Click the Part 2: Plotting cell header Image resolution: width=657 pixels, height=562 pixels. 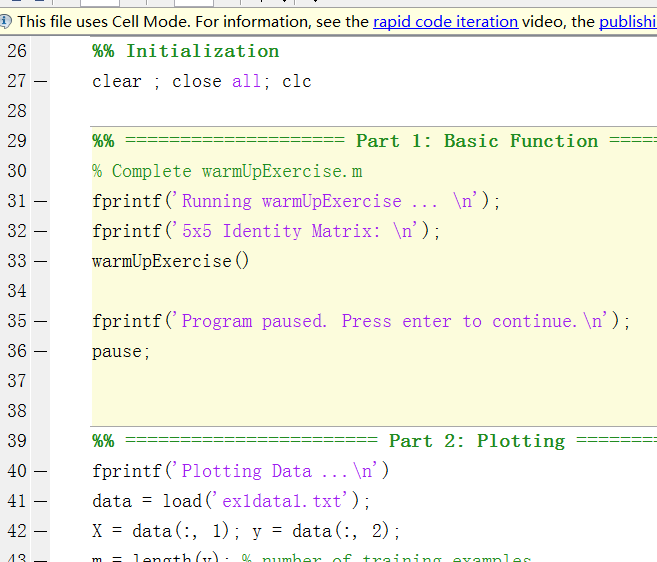[476, 441]
